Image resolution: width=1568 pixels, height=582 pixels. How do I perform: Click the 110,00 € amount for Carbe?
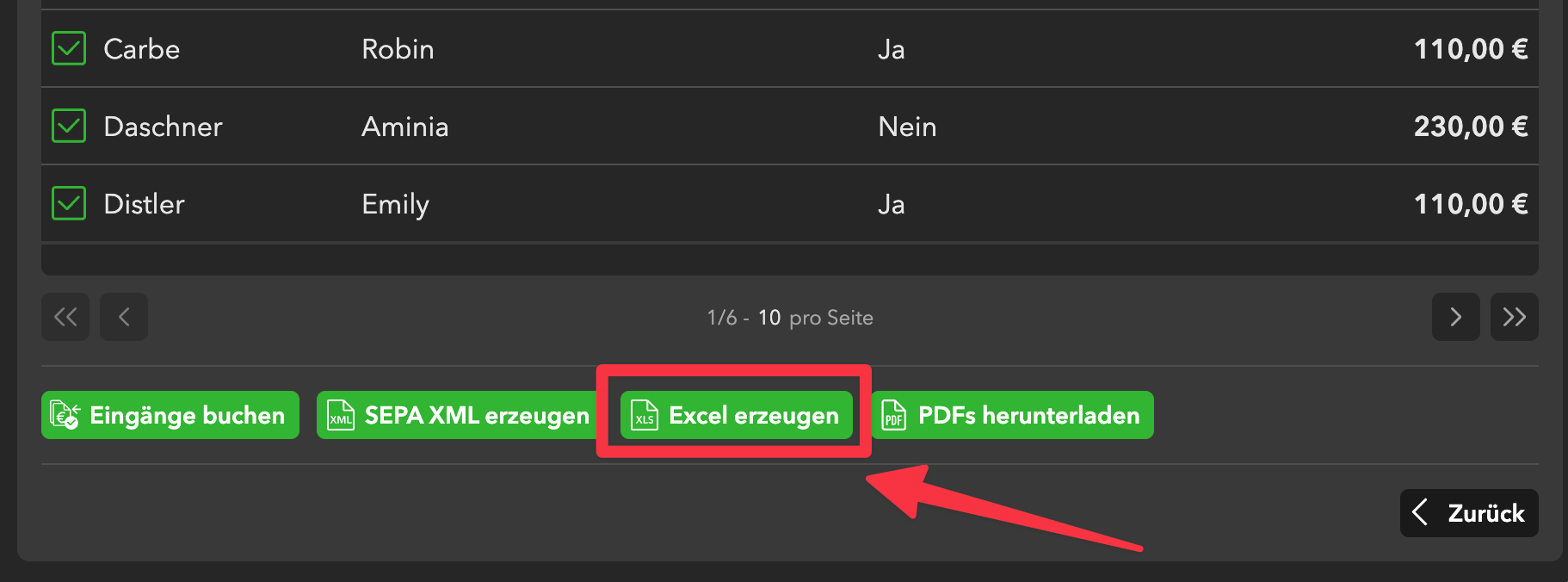click(x=1470, y=49)
